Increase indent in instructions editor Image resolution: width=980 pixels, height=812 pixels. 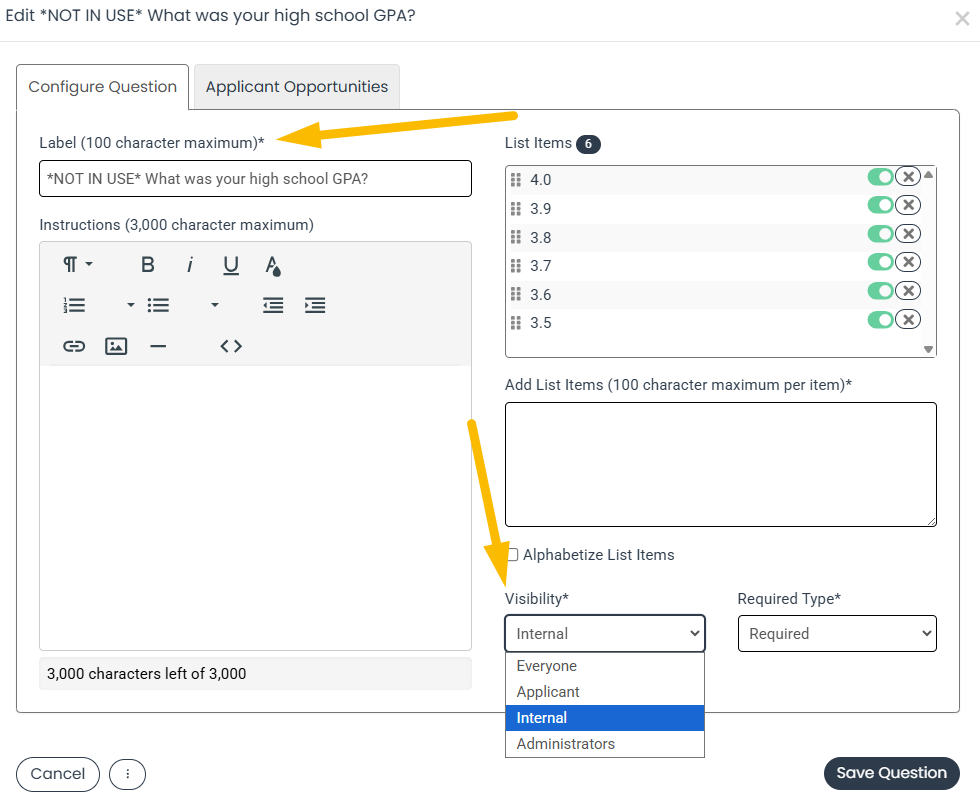pos(315,305)
